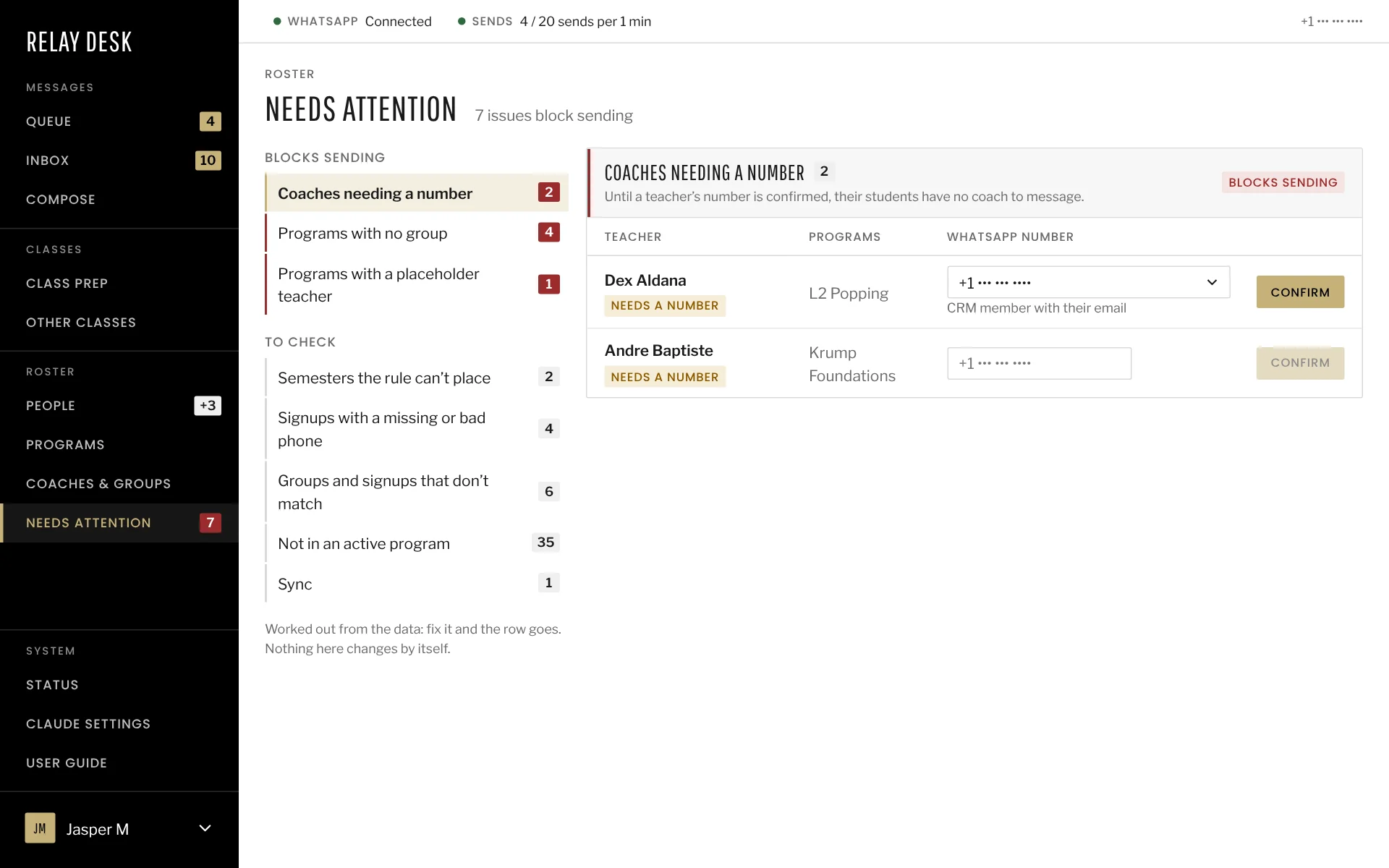Click the WhatsApp Number column header
Image resolution: width=1389 pixels, height=868 pixels.
pyautogui.click(x=1010, y=237)
